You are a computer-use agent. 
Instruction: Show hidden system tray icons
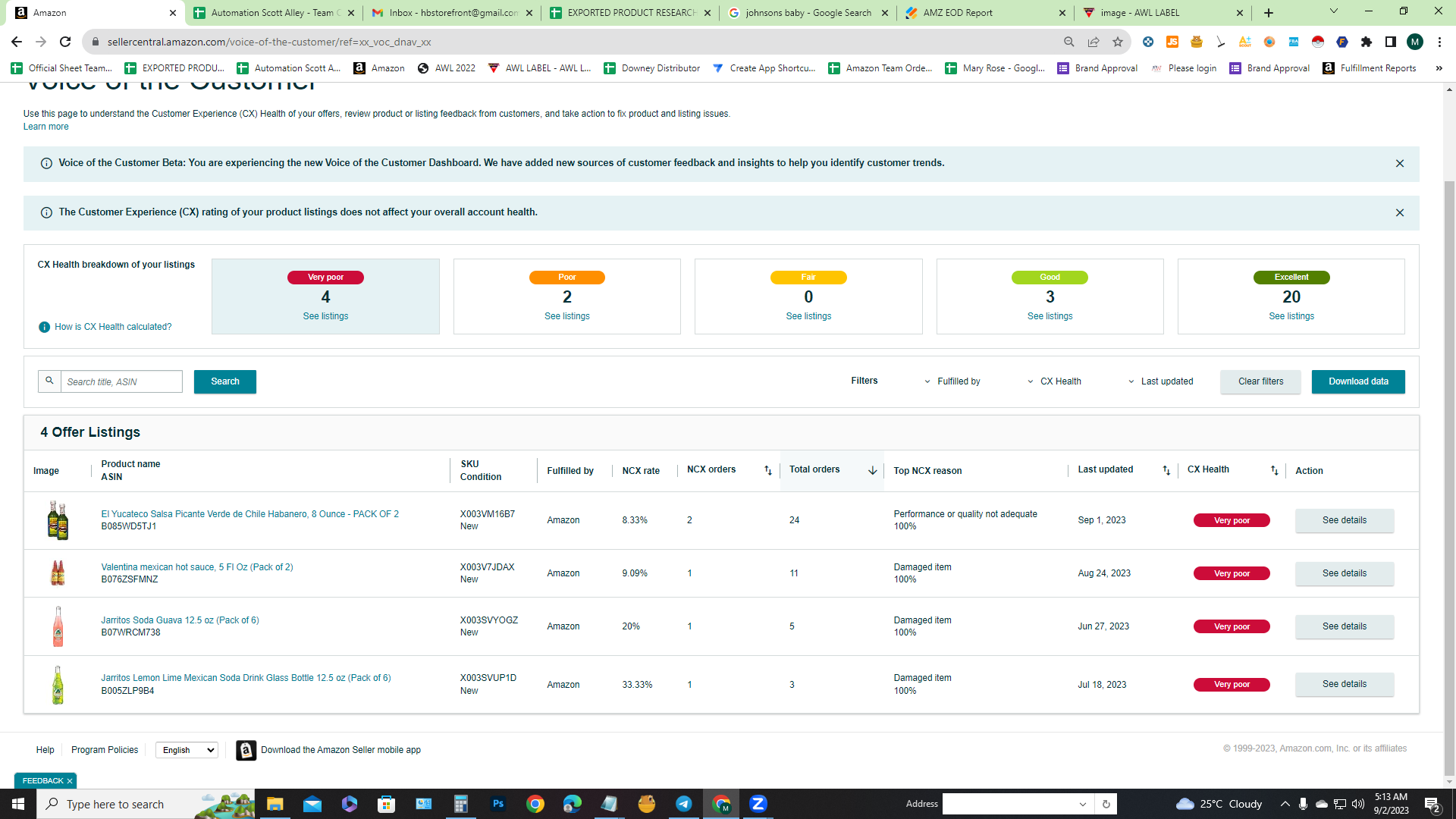1285,804
